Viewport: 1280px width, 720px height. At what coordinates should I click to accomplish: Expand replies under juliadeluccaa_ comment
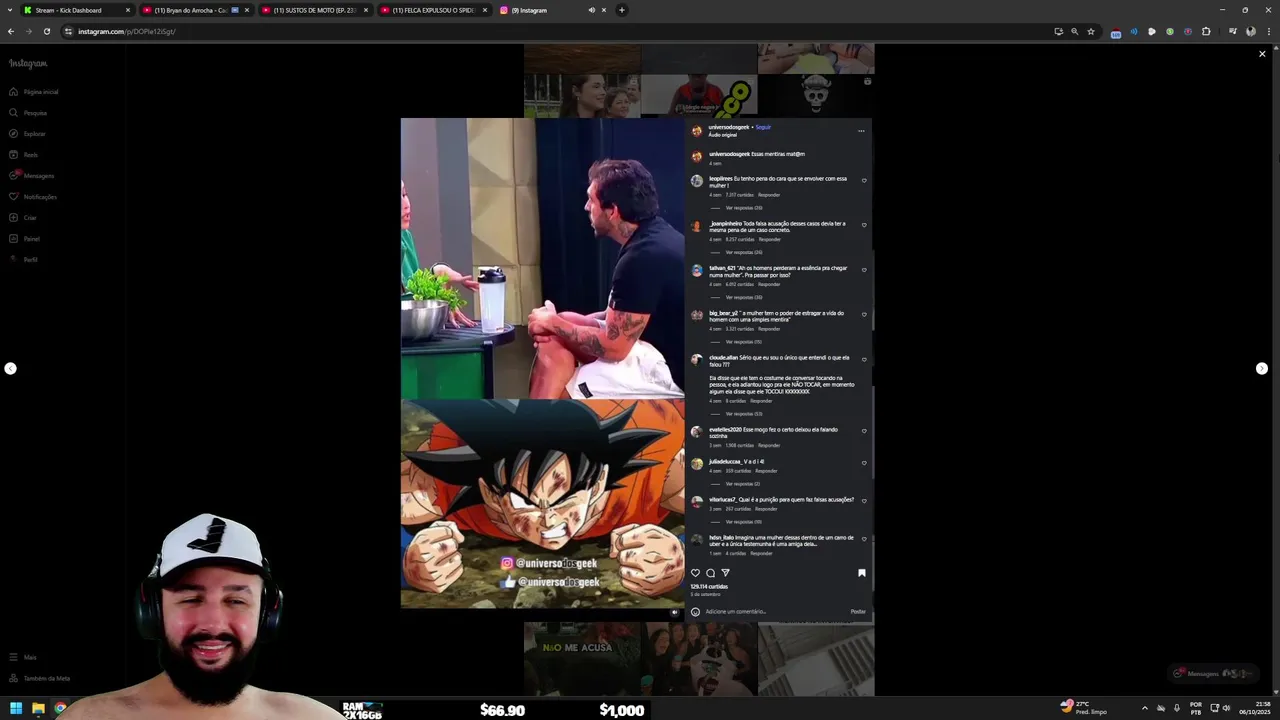742,484
